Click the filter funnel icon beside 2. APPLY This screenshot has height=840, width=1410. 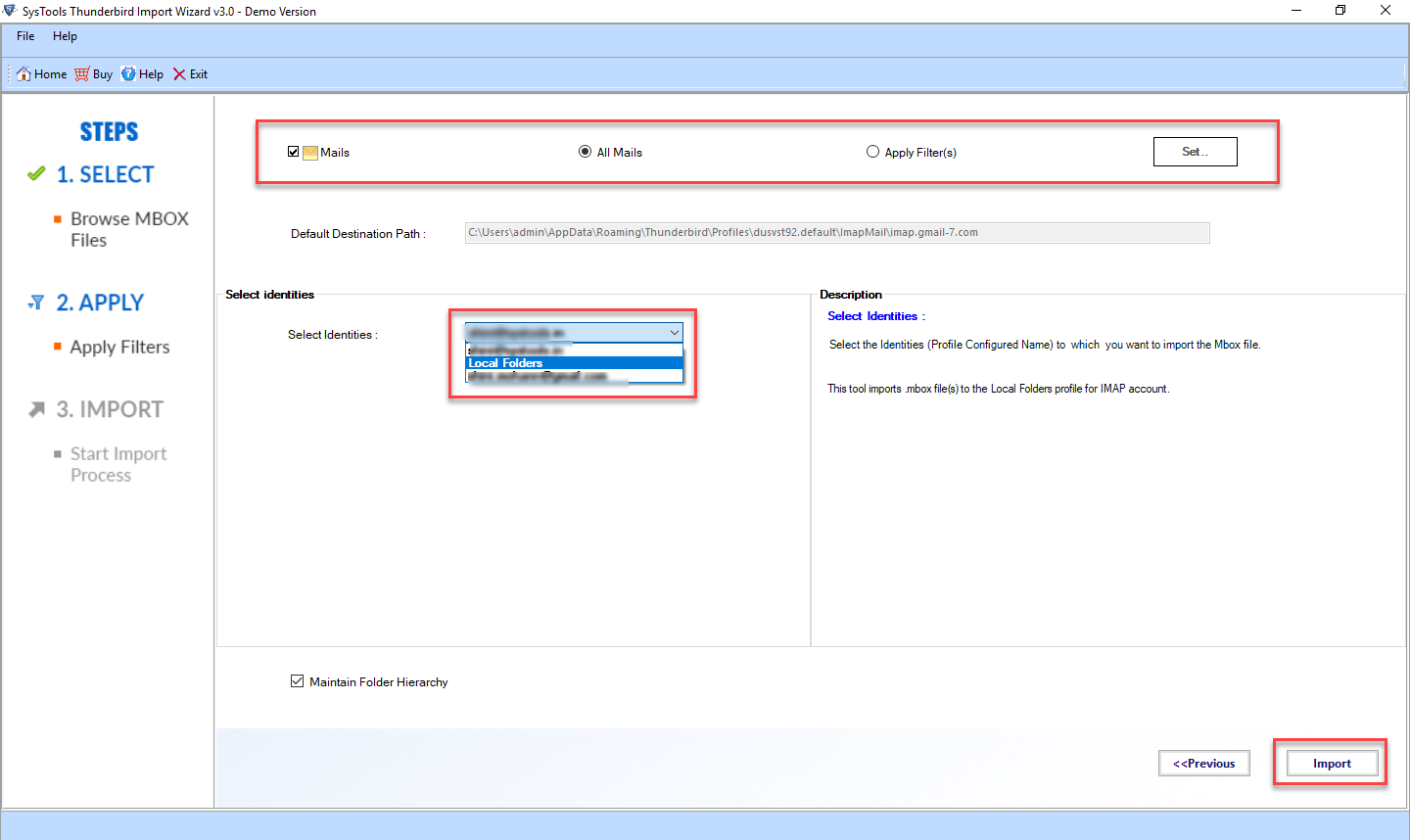coord(36,303)
